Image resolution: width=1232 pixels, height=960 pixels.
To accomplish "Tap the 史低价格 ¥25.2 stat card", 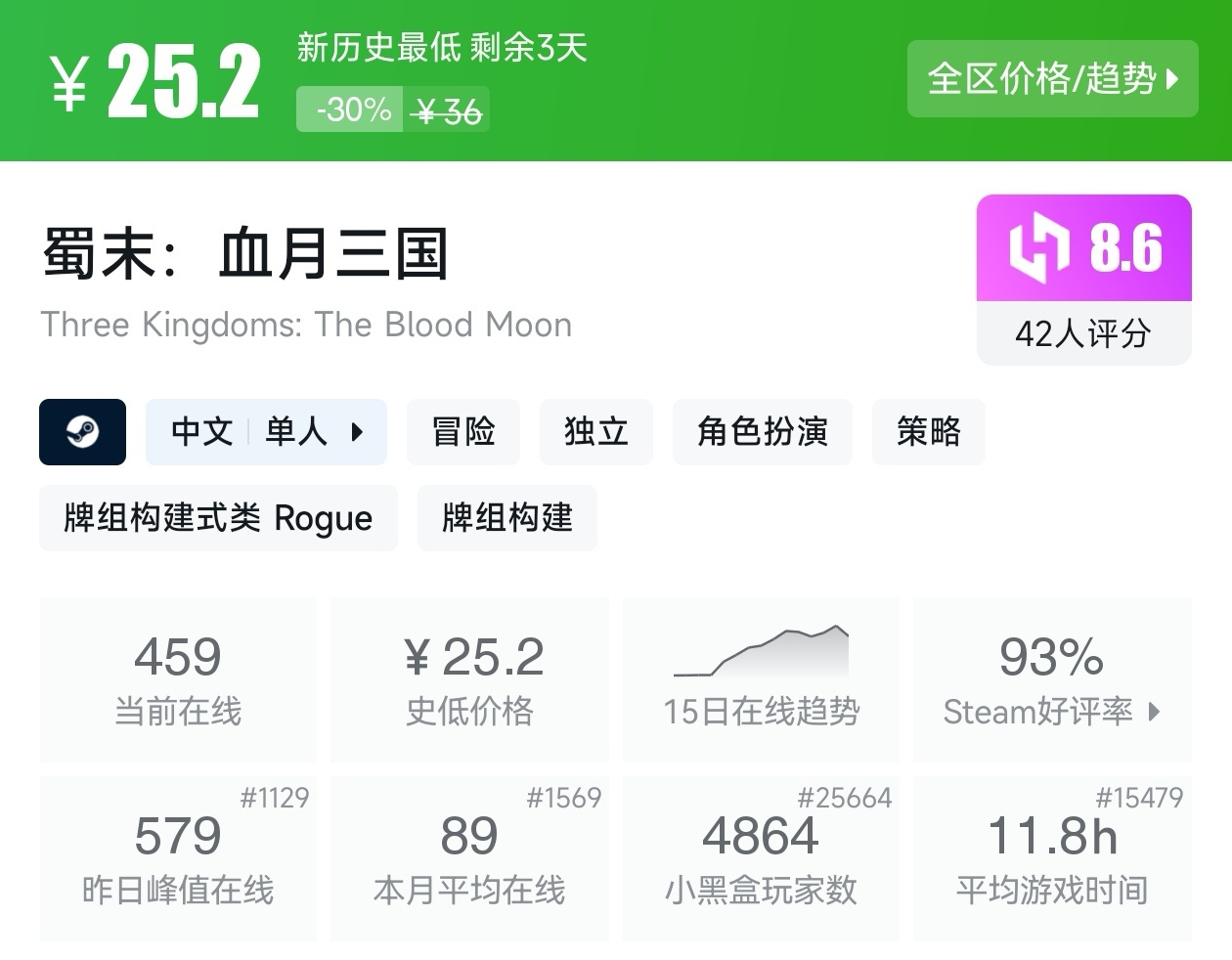I will coord(469,679).
